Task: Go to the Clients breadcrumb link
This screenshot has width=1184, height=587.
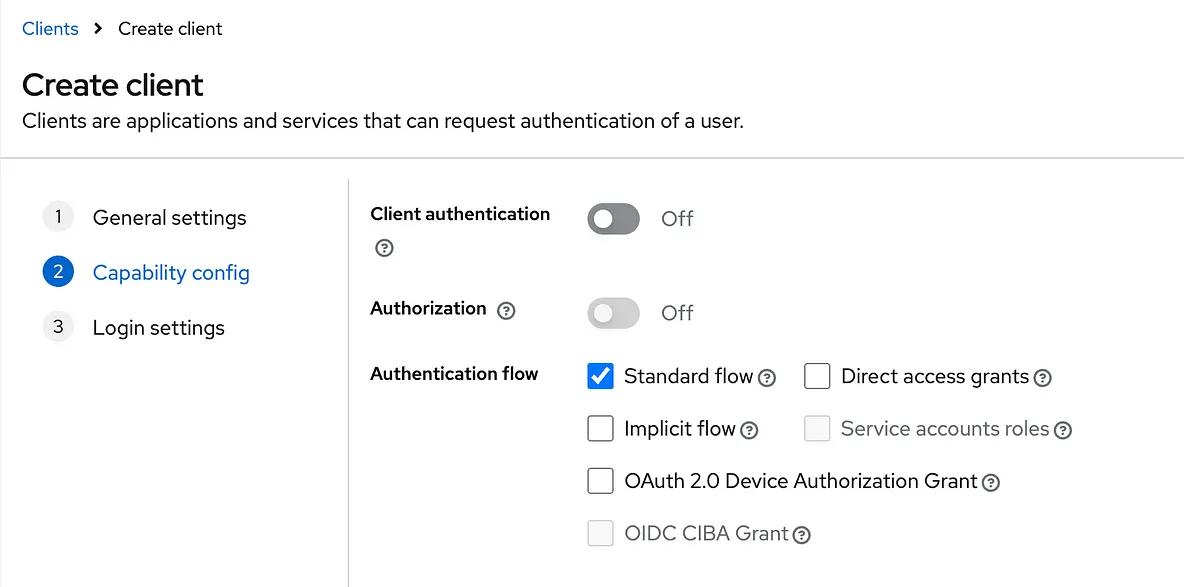Action: point(50,29)
